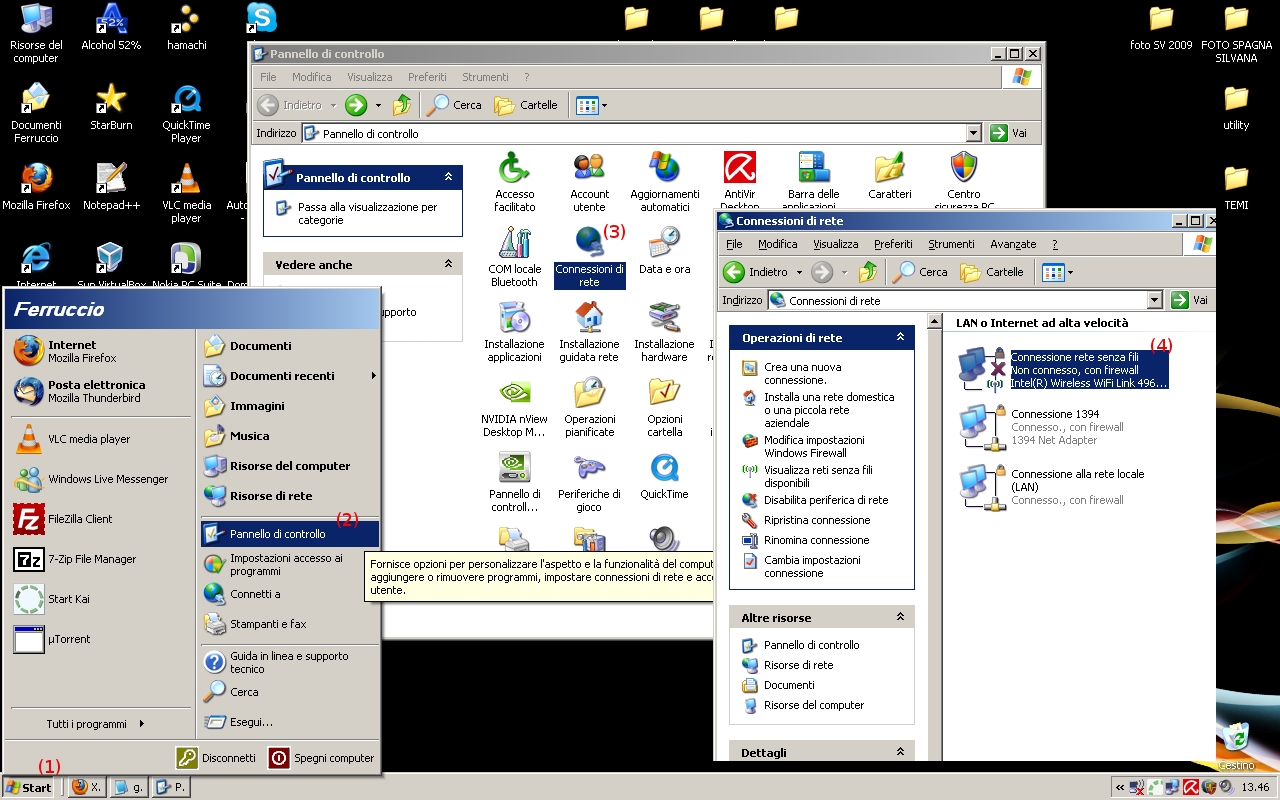Click Passa alla visualizzazione per categorie

click(367, 214)
